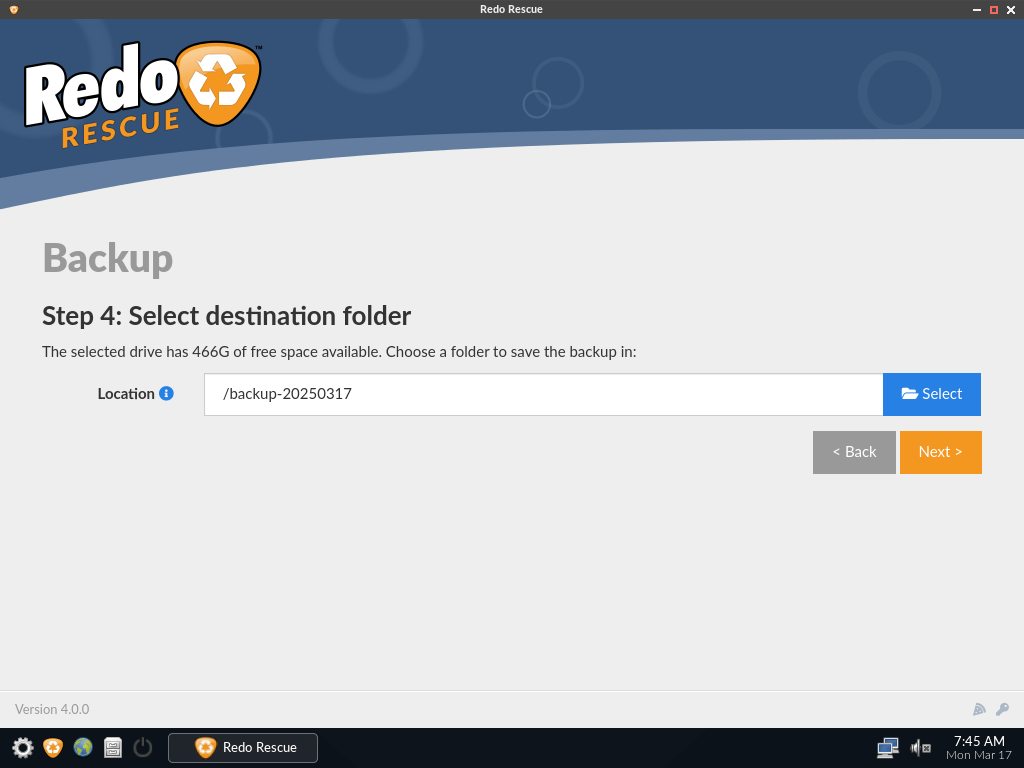
Task: Click the Location path input field
Action: (x=543, y=394)
